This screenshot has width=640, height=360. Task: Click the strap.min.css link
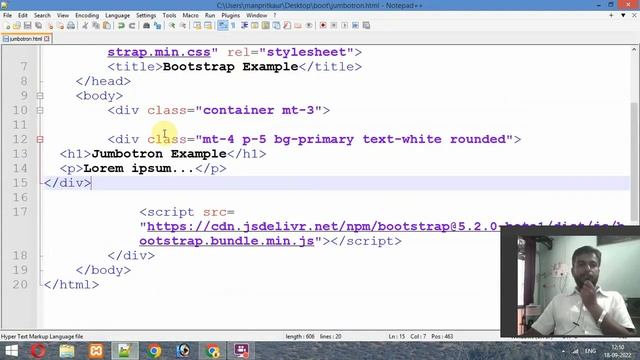click(159, 52)
